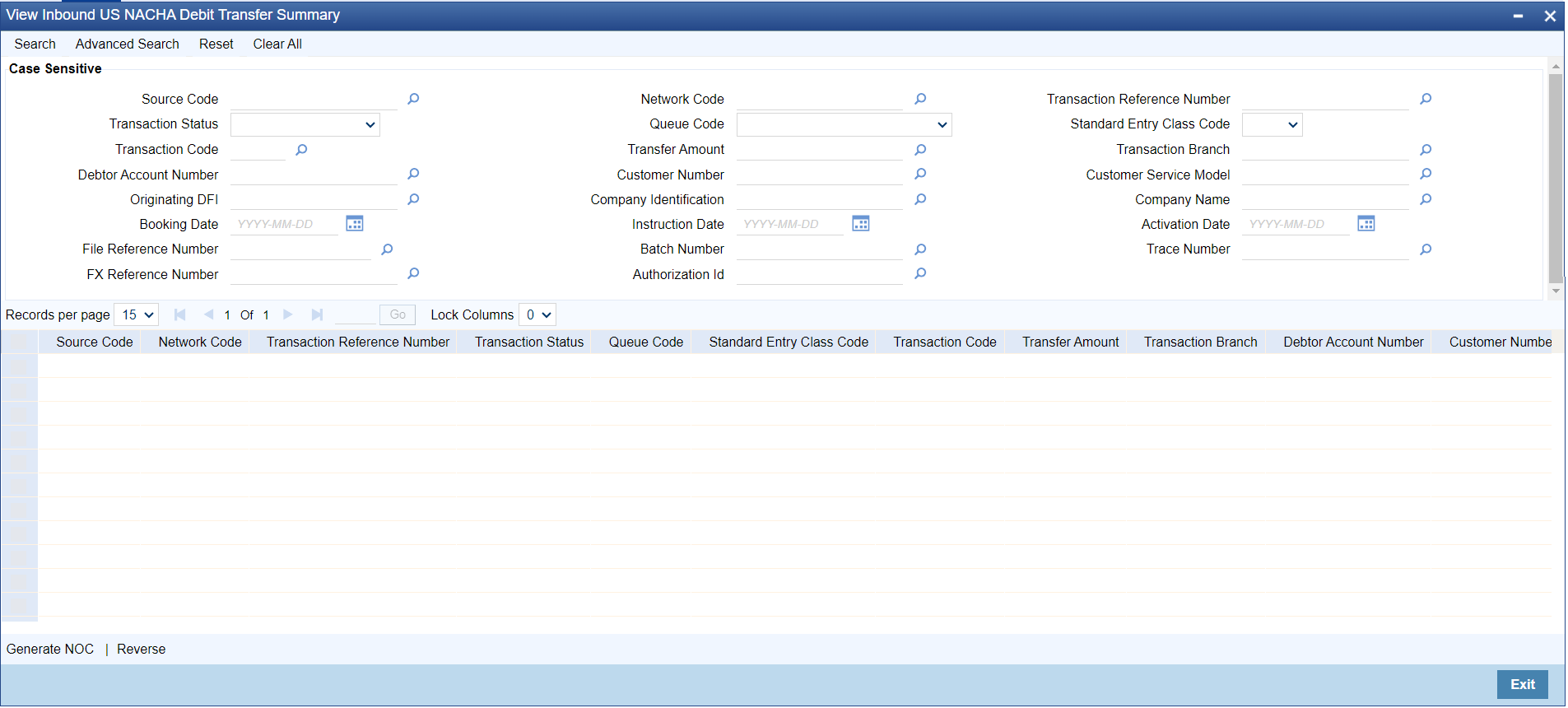Open the Batch Number lookup search icon
Viewport: 1568px width, 708px height.
pos(920,249)
